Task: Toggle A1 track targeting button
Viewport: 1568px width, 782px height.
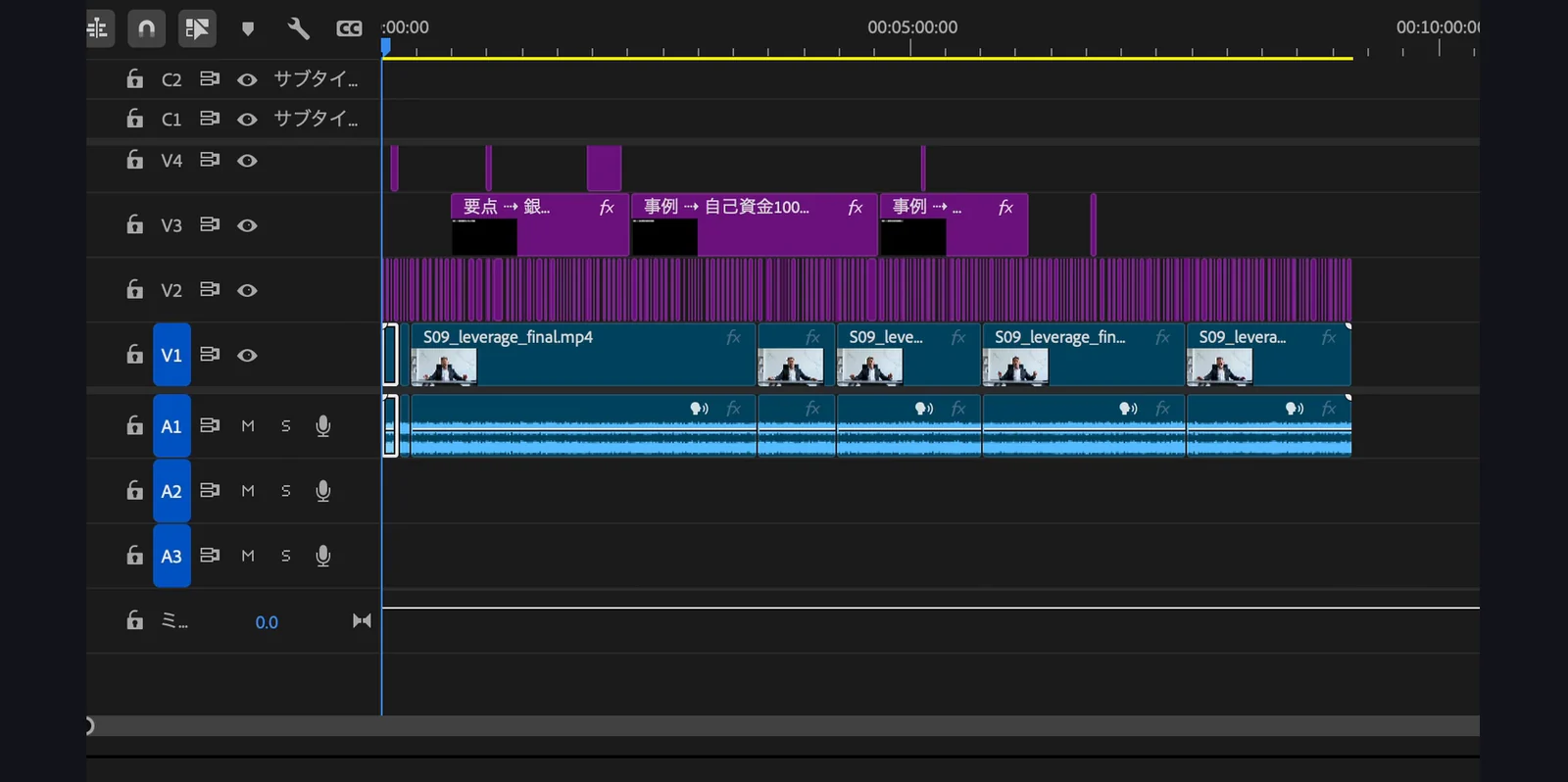Action: point(171,426)
